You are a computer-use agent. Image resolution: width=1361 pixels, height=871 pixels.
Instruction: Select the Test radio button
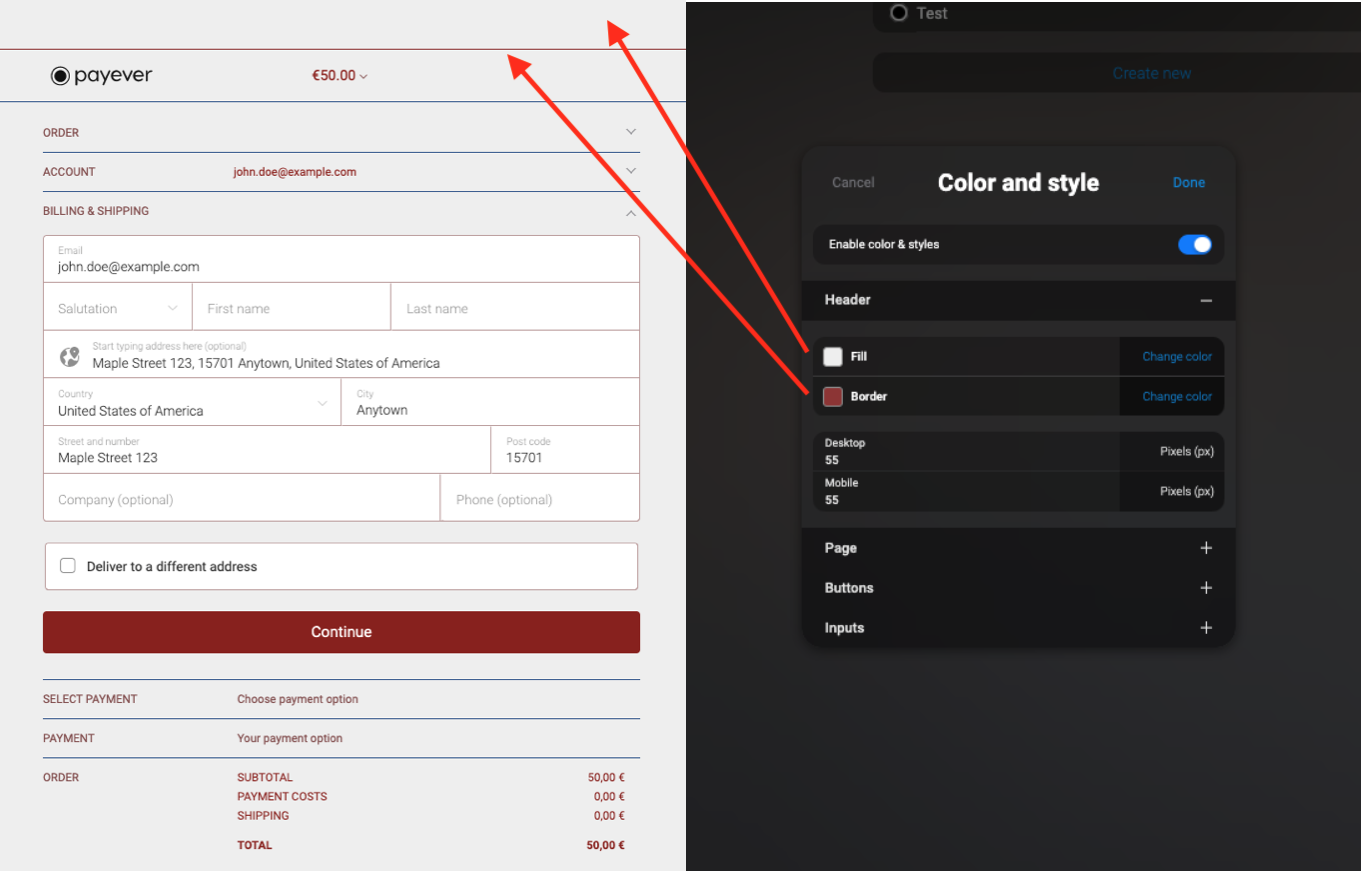pyautogui.click(x=899, y=13)
